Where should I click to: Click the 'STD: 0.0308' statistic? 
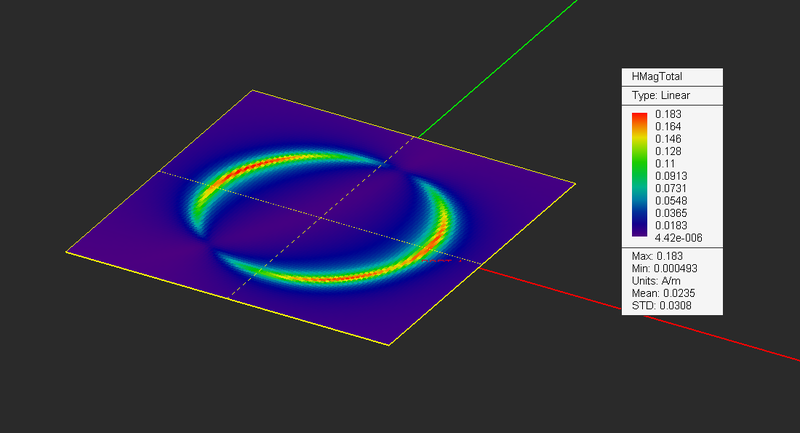click(661, 305)
